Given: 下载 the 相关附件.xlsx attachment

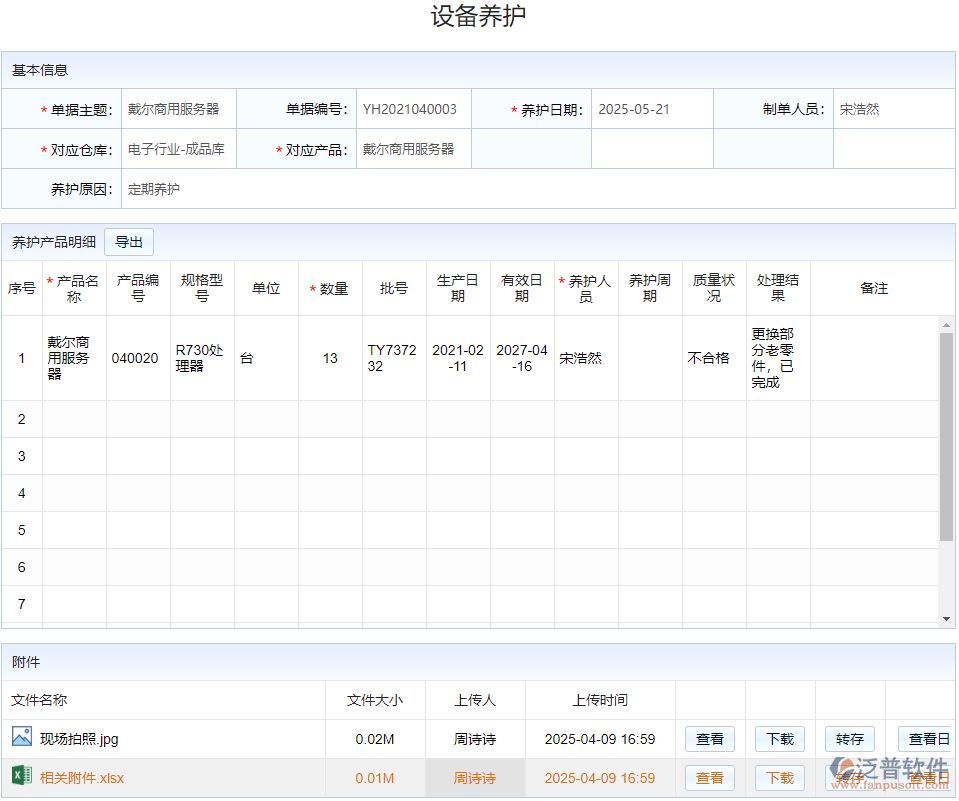Looking at the screenshot, I should [779, 777].
